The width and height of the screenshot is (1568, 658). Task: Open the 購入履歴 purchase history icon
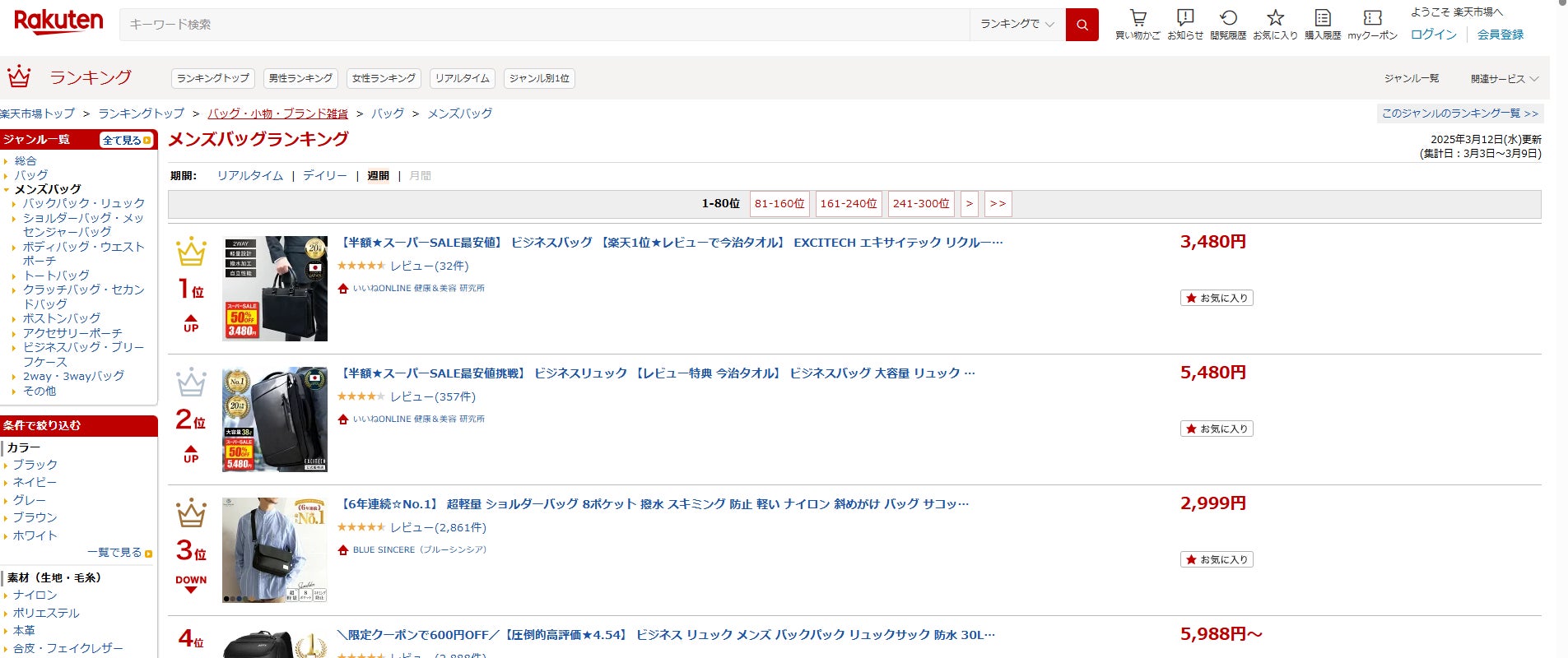pos(1323,18)
